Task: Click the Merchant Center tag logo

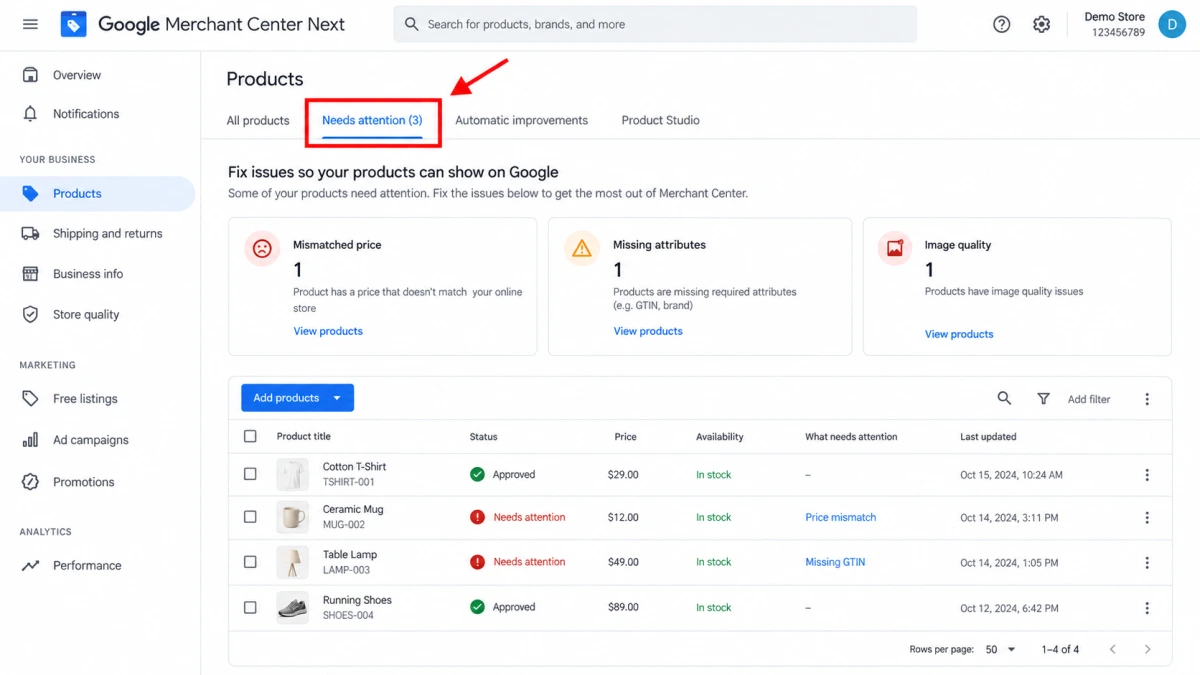Action: [x=73, y=24]
